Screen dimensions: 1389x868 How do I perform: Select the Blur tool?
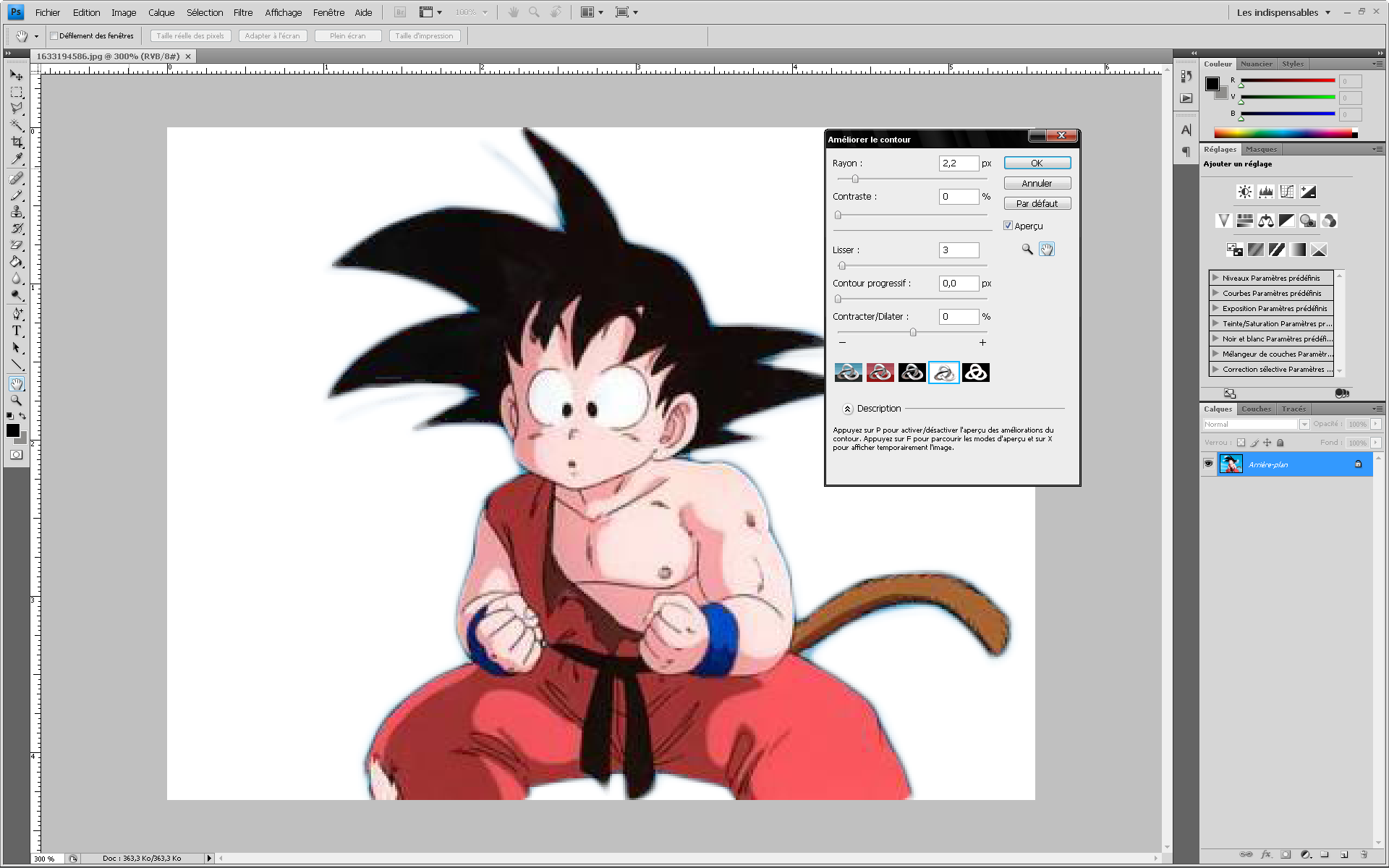tap(16, 278)
